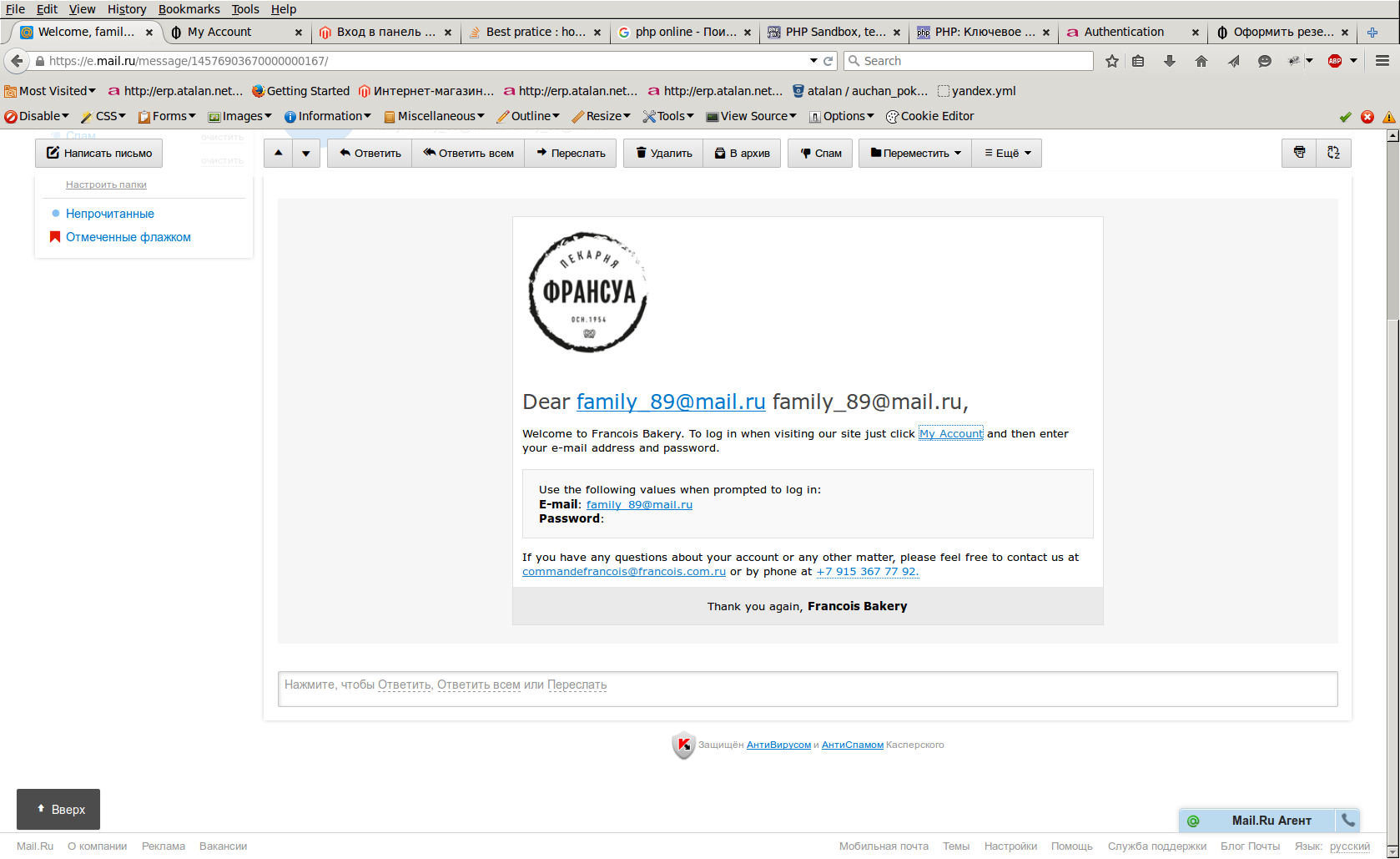Click the Mail.Ru Agent phone icon
The width and height of the screenshot is (1400, 859).
[1348, 821]
